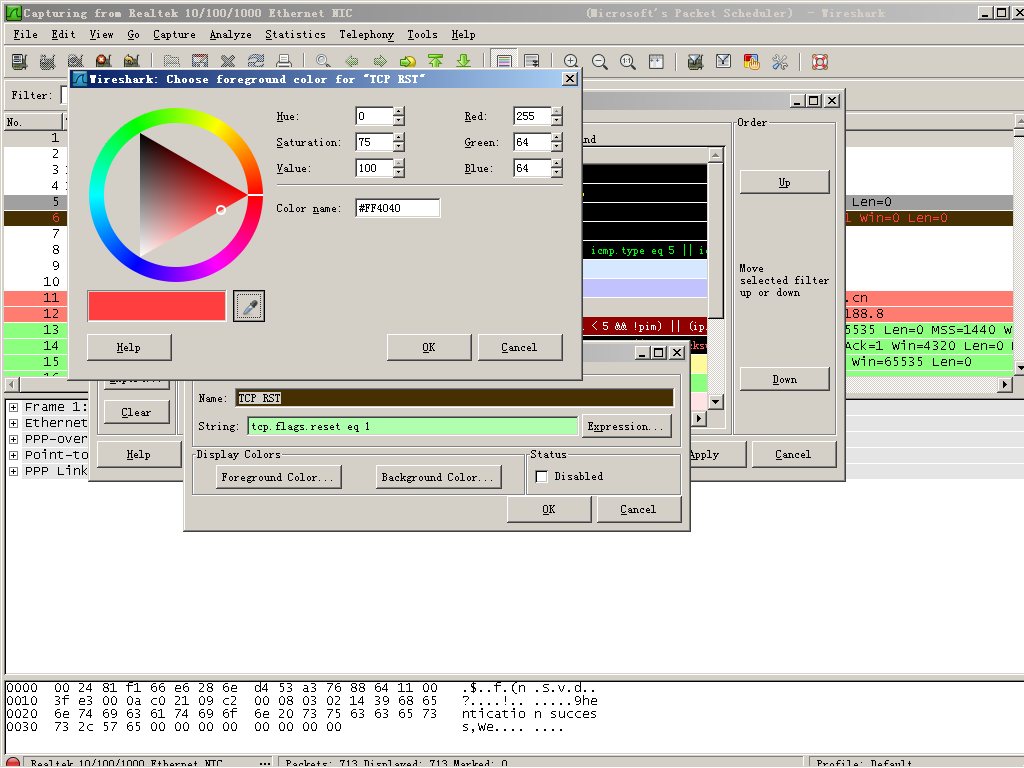Open the Edit menu
The height and width of the screenshot is (768, 1024).
point(63,35)
